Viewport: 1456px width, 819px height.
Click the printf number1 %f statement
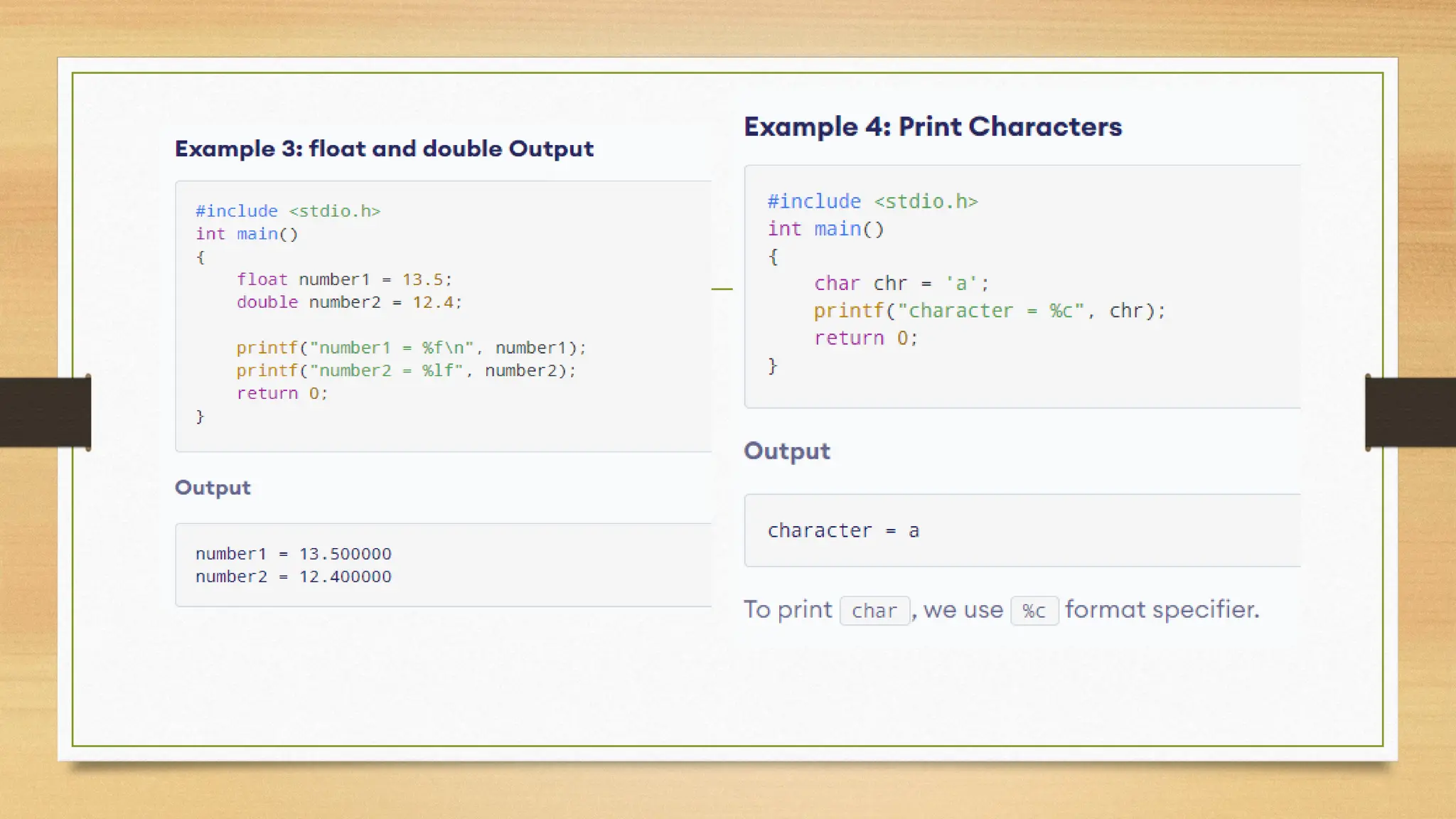411,348
